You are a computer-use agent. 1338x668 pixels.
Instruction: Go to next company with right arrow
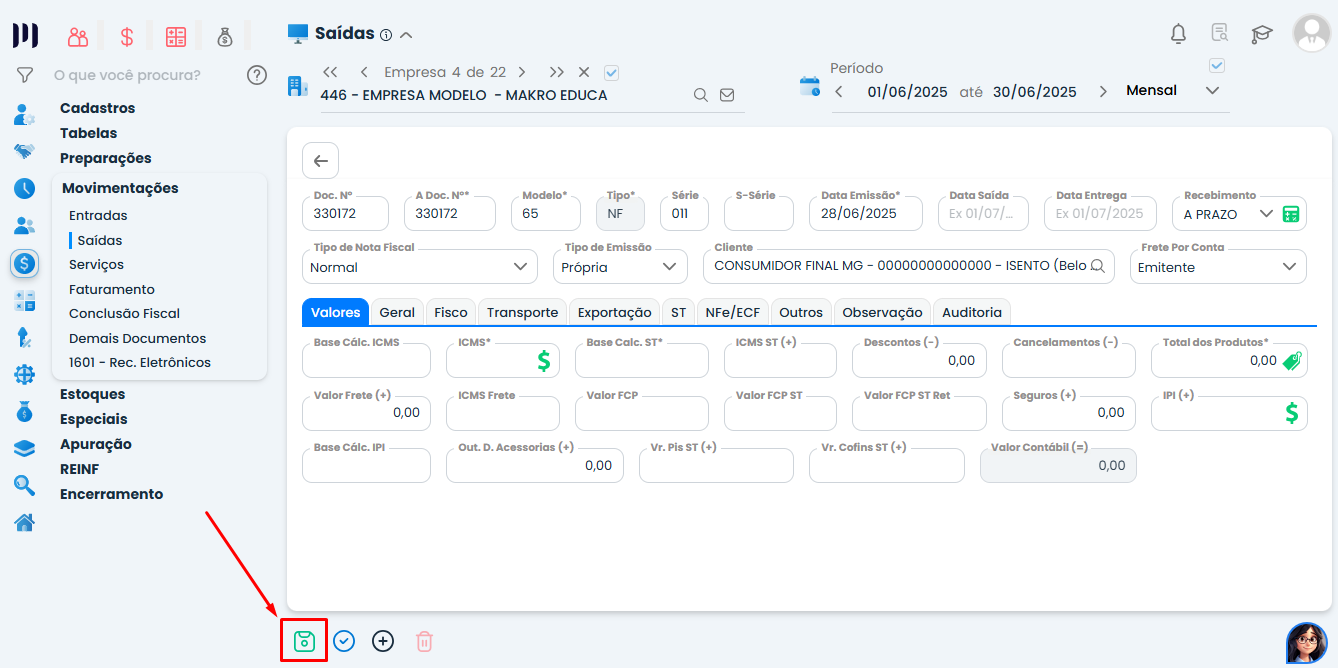coord(521,72)
